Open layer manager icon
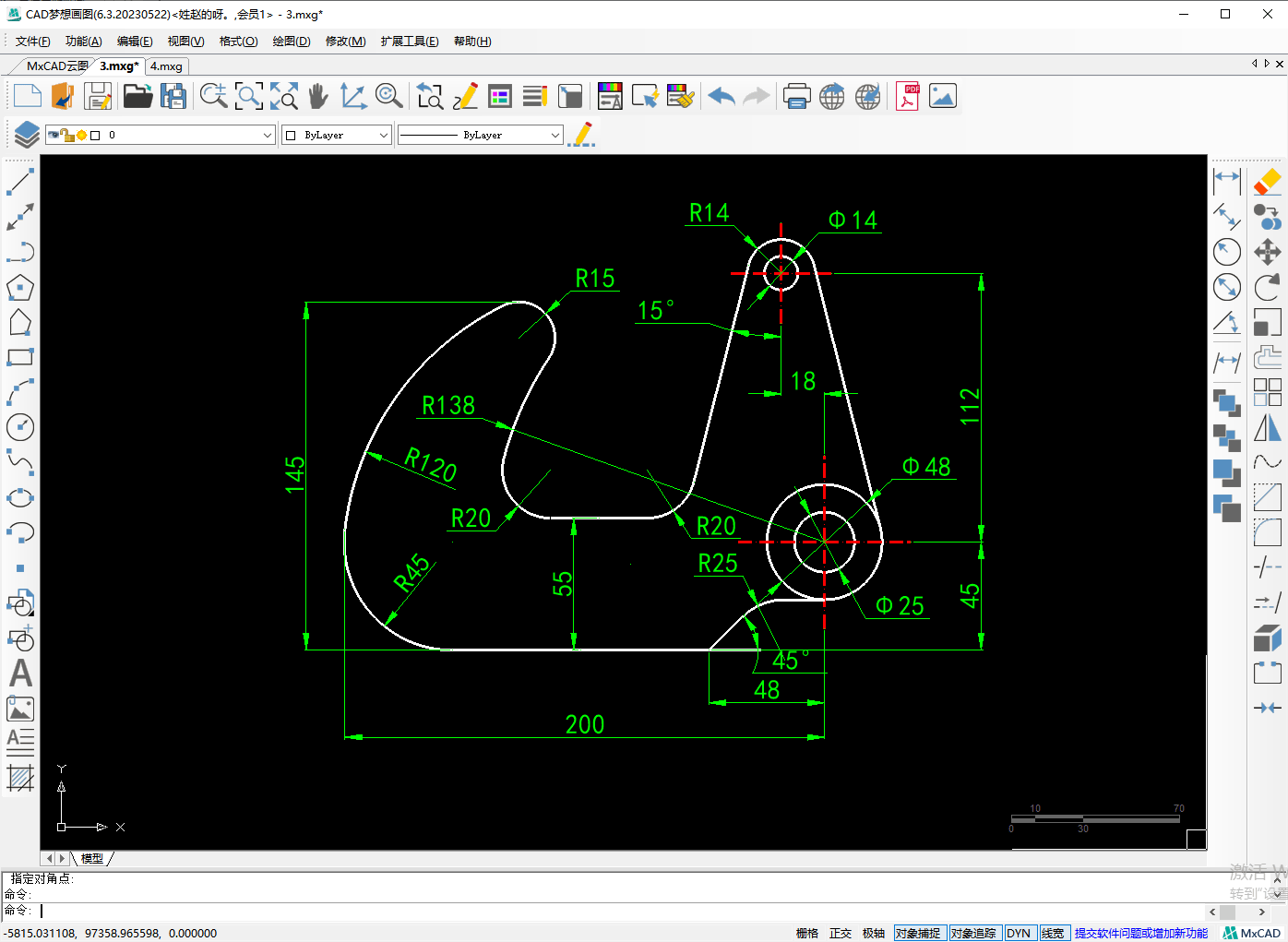This screenshot has height=942, width=1288. click(26, 135)
